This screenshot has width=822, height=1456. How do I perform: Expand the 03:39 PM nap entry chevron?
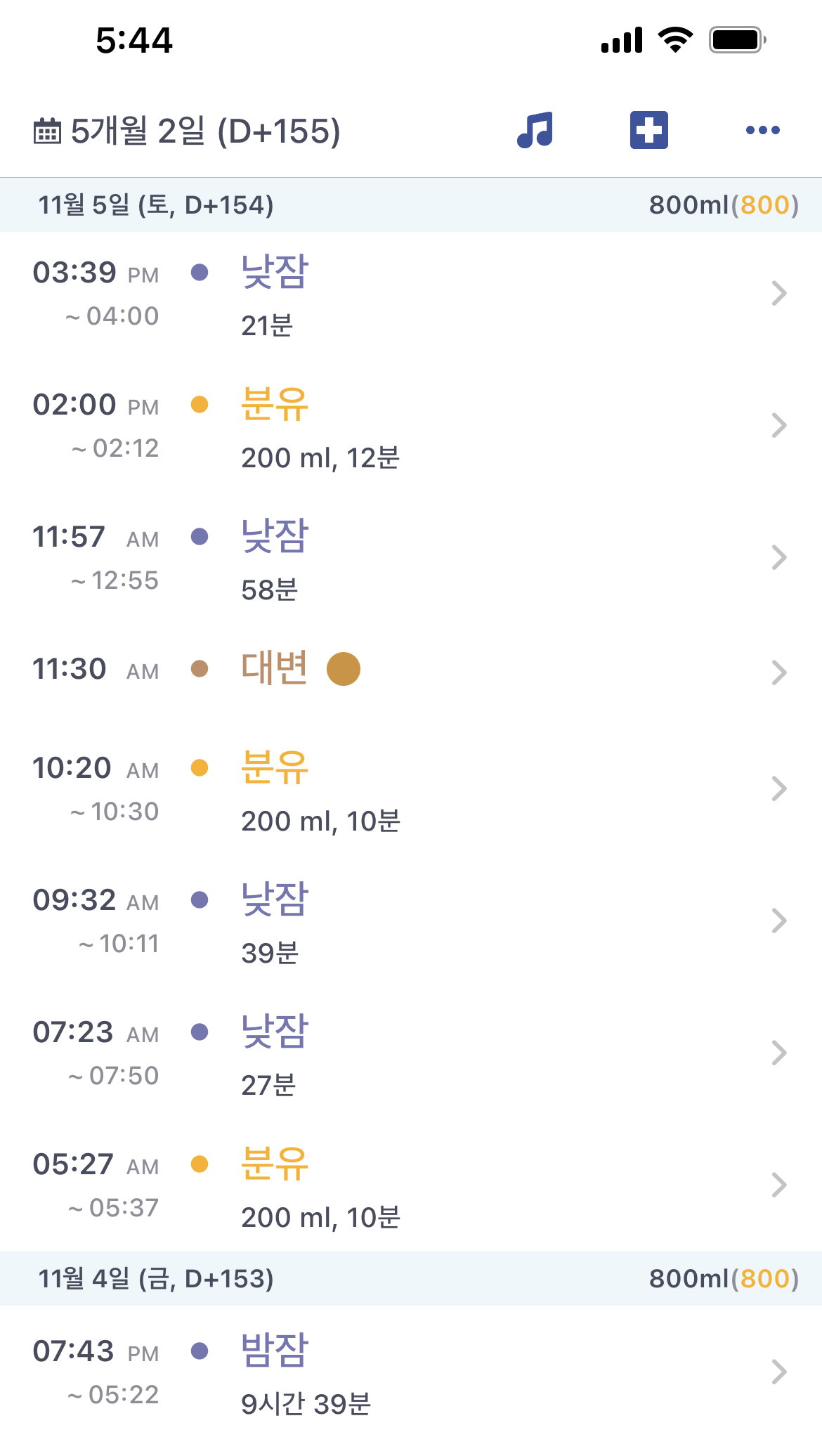pyautogui.click(x=778, y=293)
